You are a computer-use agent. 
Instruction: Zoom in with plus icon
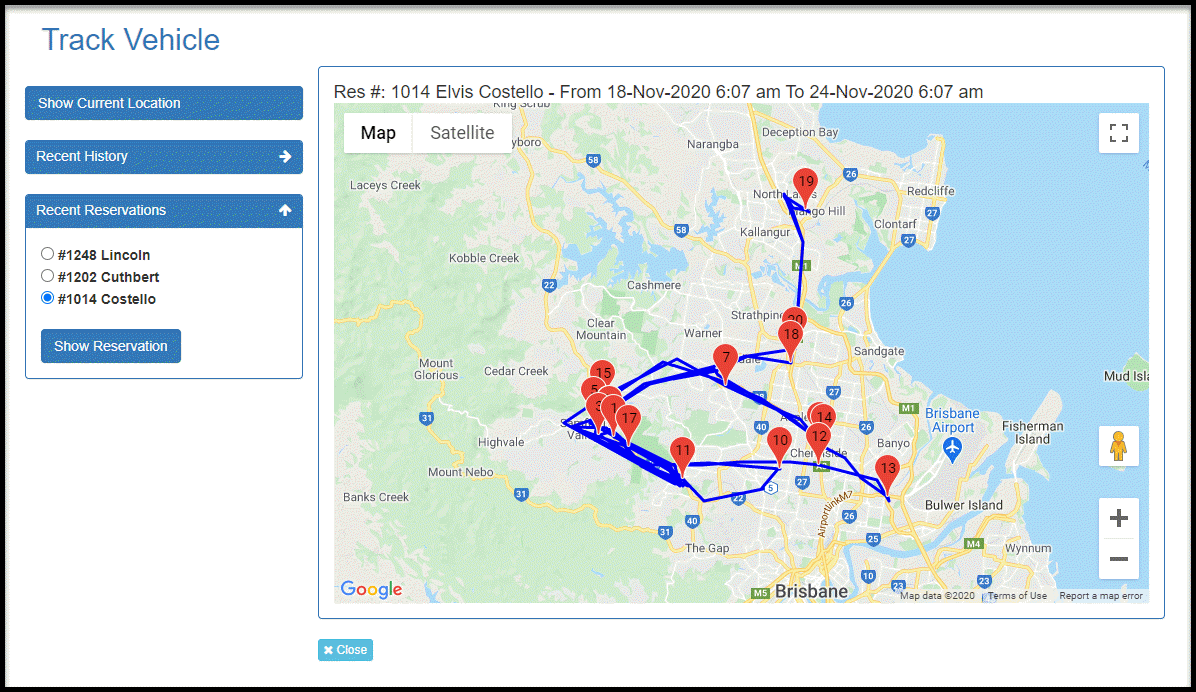coord(1118,519)
